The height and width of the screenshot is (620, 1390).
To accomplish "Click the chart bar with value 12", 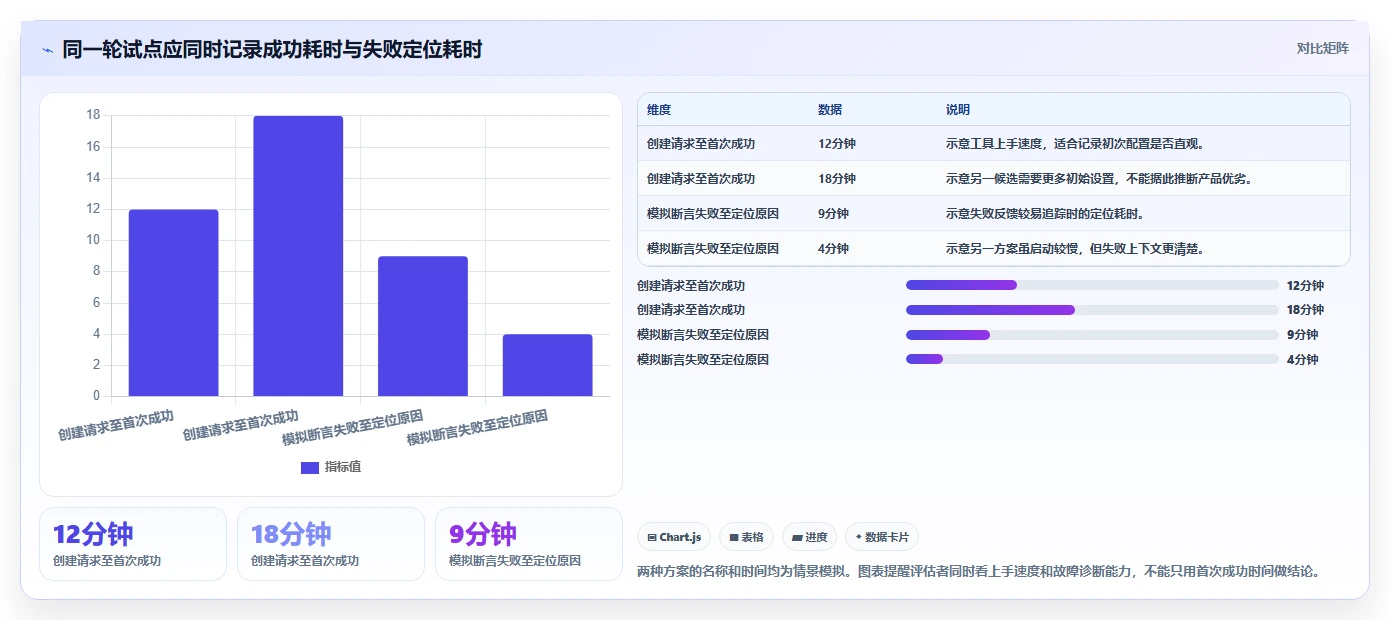I will click(173, 303).
